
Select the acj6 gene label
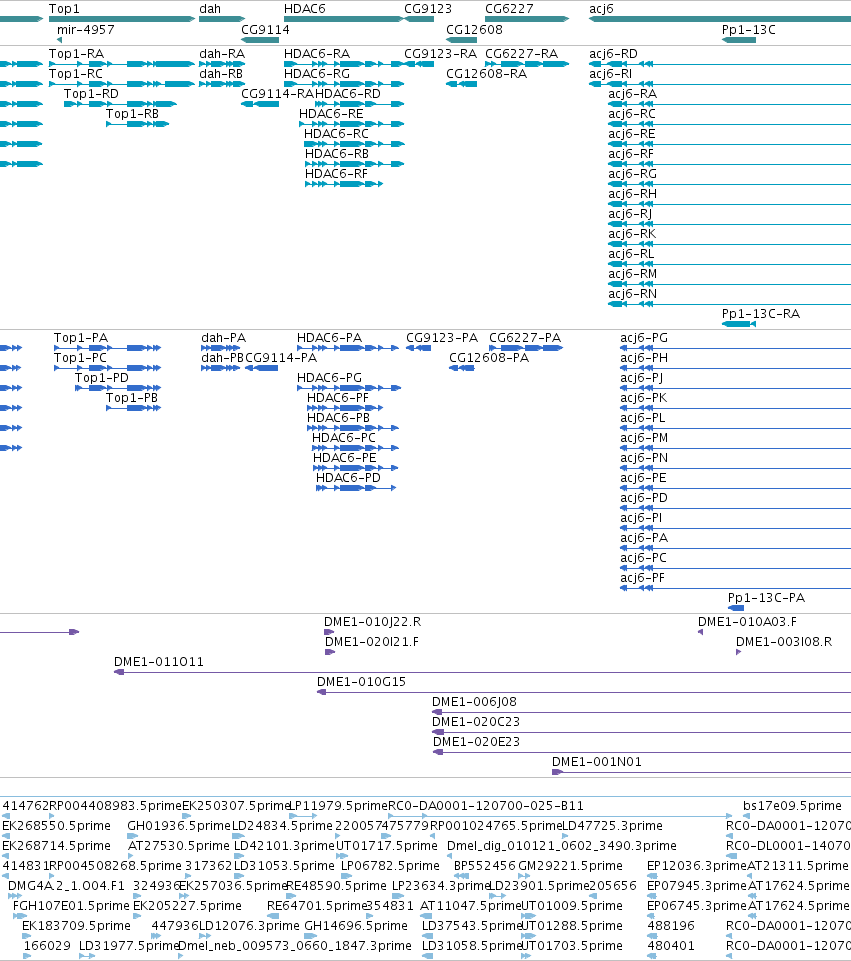point(601,9)
